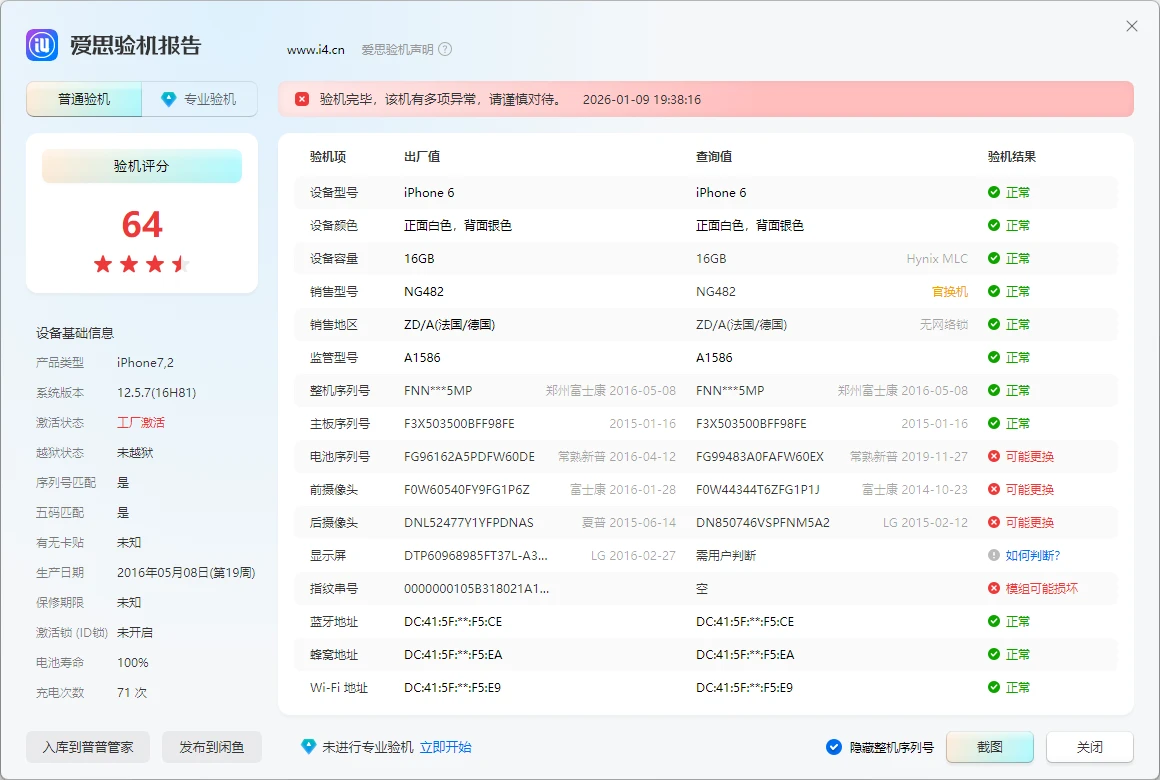Open the www.i4.cn website link

coord(315,49)
